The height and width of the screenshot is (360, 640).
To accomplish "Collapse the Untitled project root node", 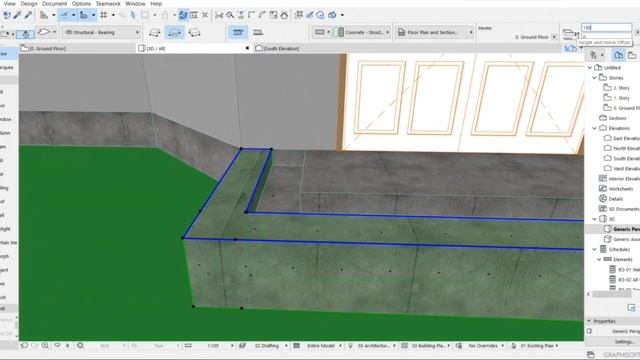I will (x=590, y=68).
